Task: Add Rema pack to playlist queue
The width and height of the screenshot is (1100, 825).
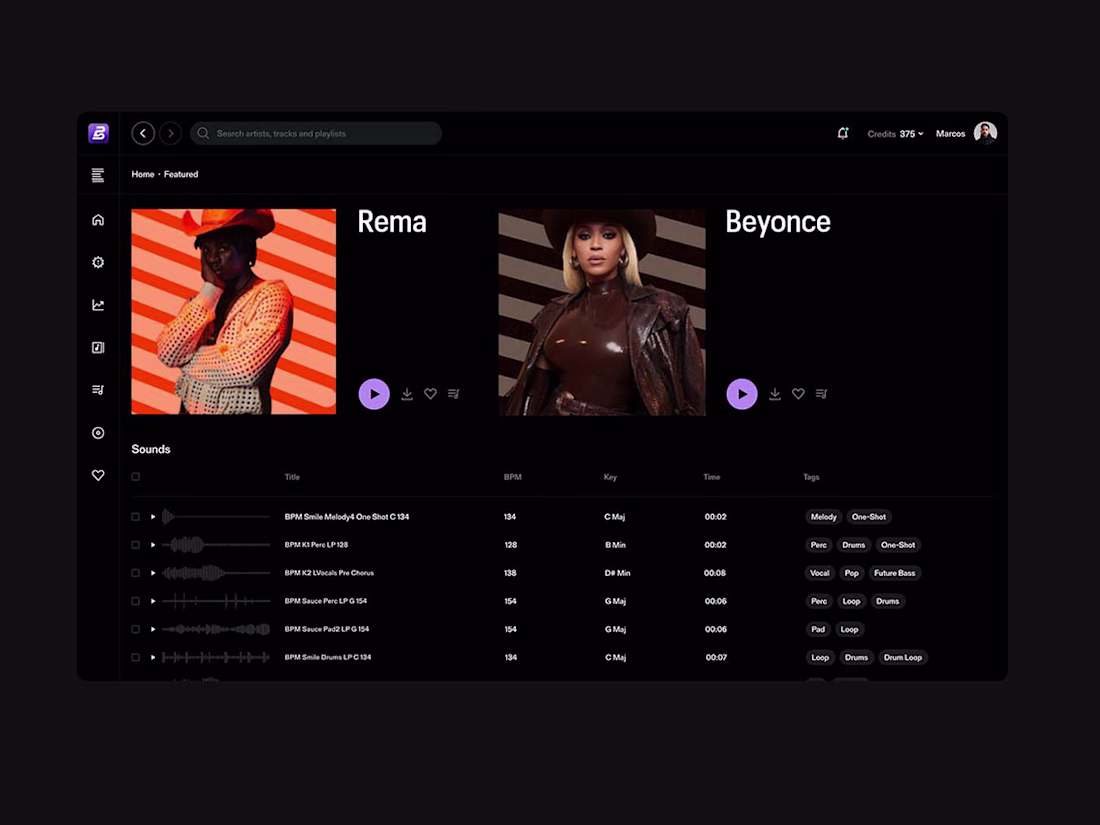Action: coord(454,394)
